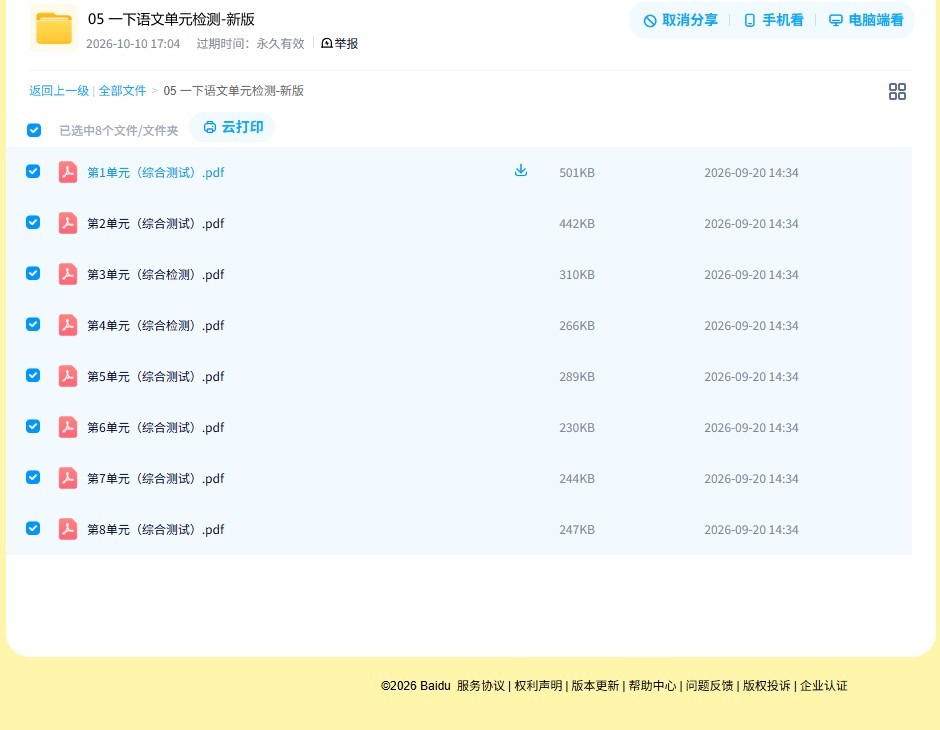Open 企业认证 footer link

click(x=824, y=686)
